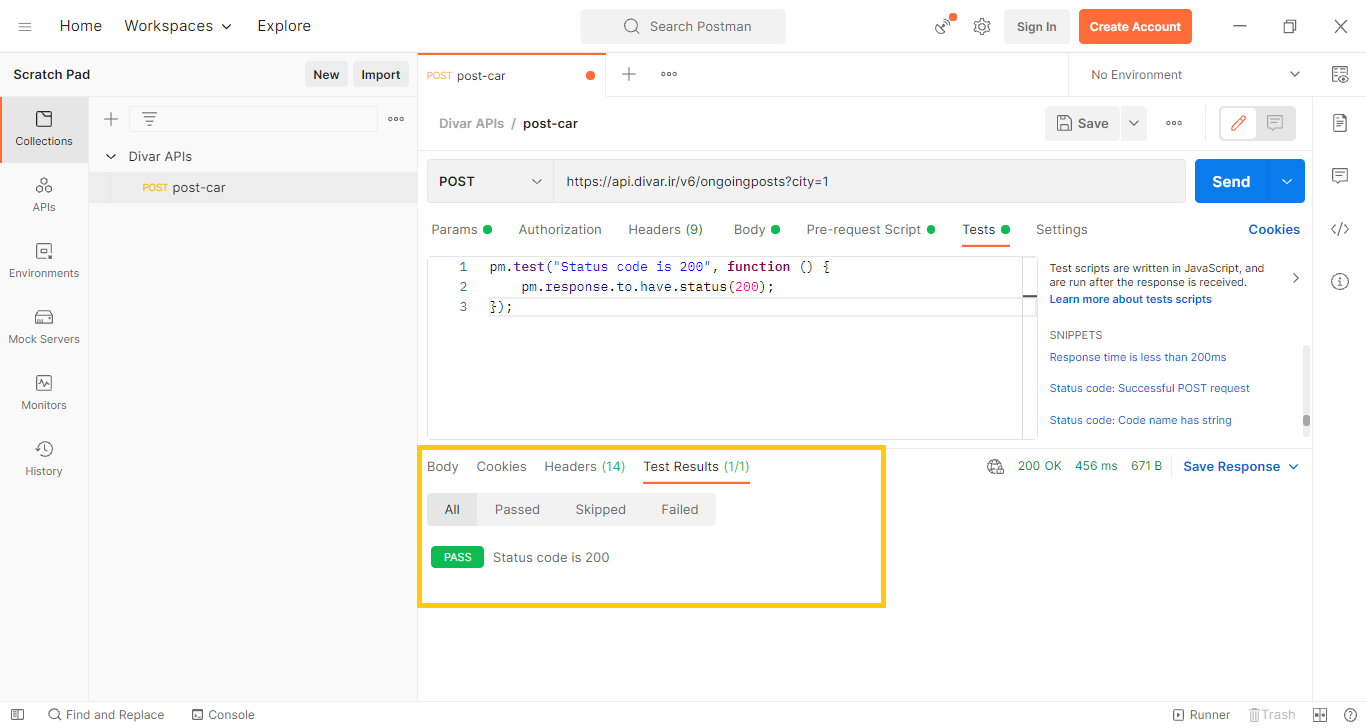Viewport: 1366px width, 728px height.
Task: Click the environment quick look icon
Action: point(1340,74)
